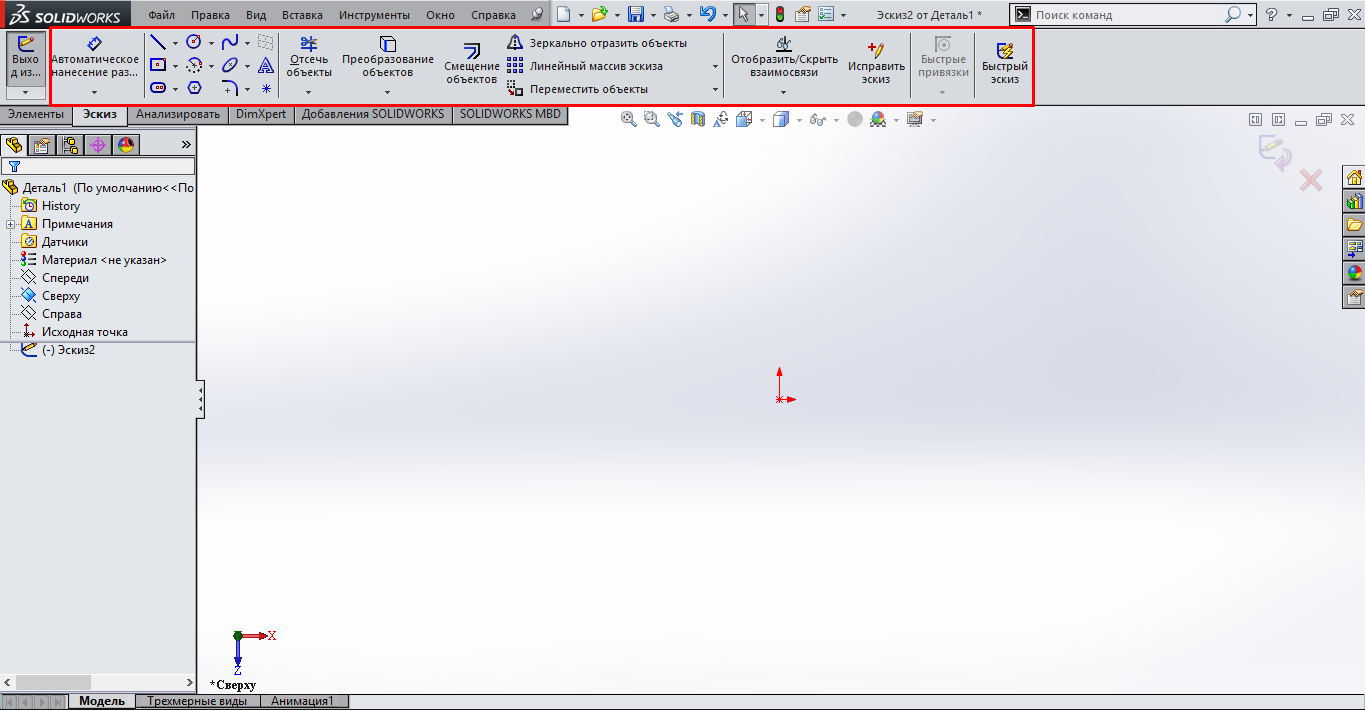Image resolution: width=1365 pixels, height=710 pixels.
Task: Select the Point sketch tool
Action: point(266,88)
